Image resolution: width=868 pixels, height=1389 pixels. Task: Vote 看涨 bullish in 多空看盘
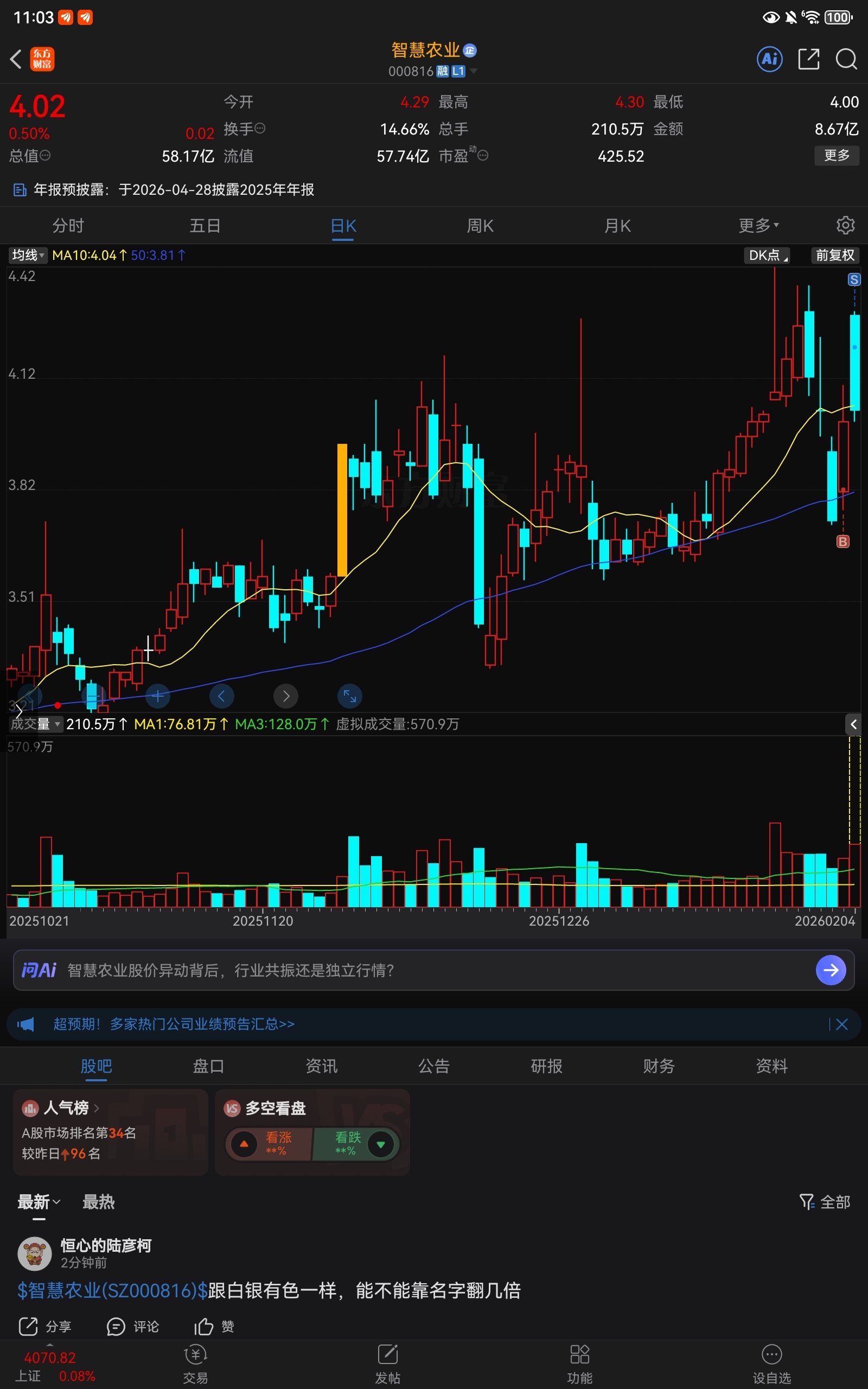pos(269,1144)
